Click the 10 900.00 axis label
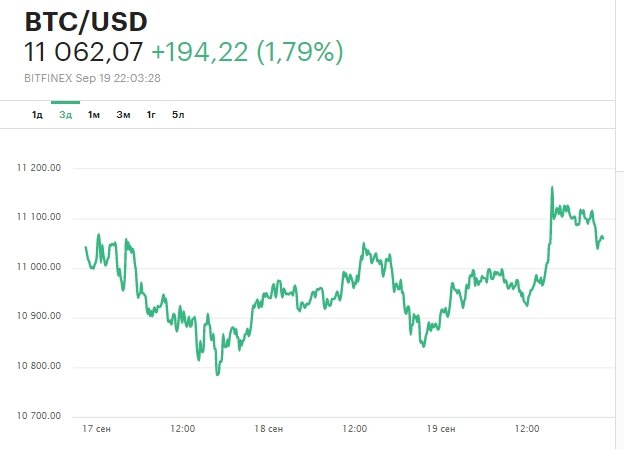This screenshot has width=624, height=449. pos(39,317)
